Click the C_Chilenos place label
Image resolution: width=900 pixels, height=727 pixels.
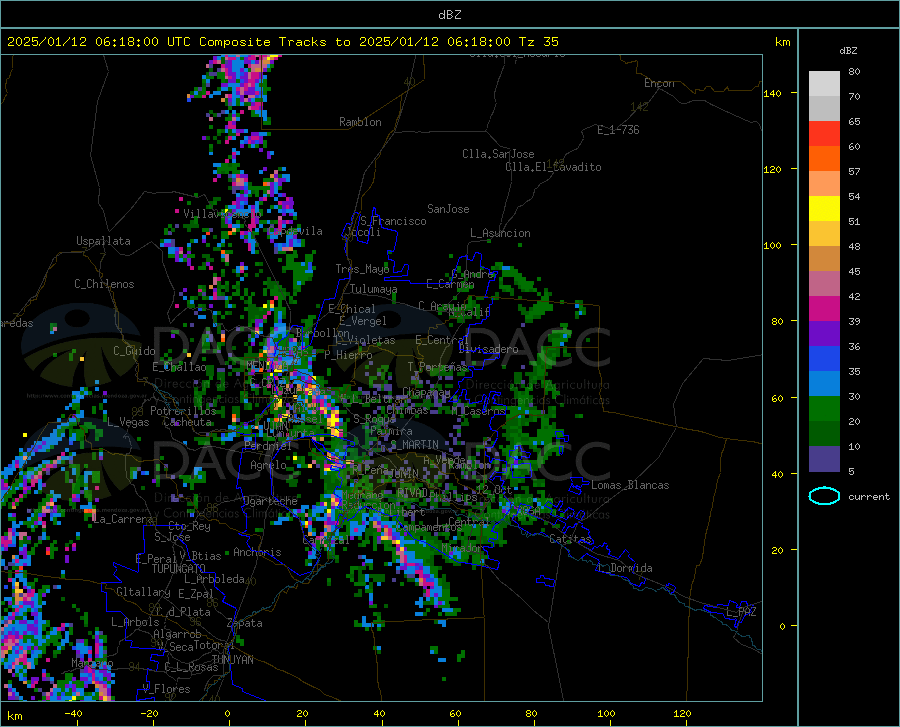tap(104, 284)
